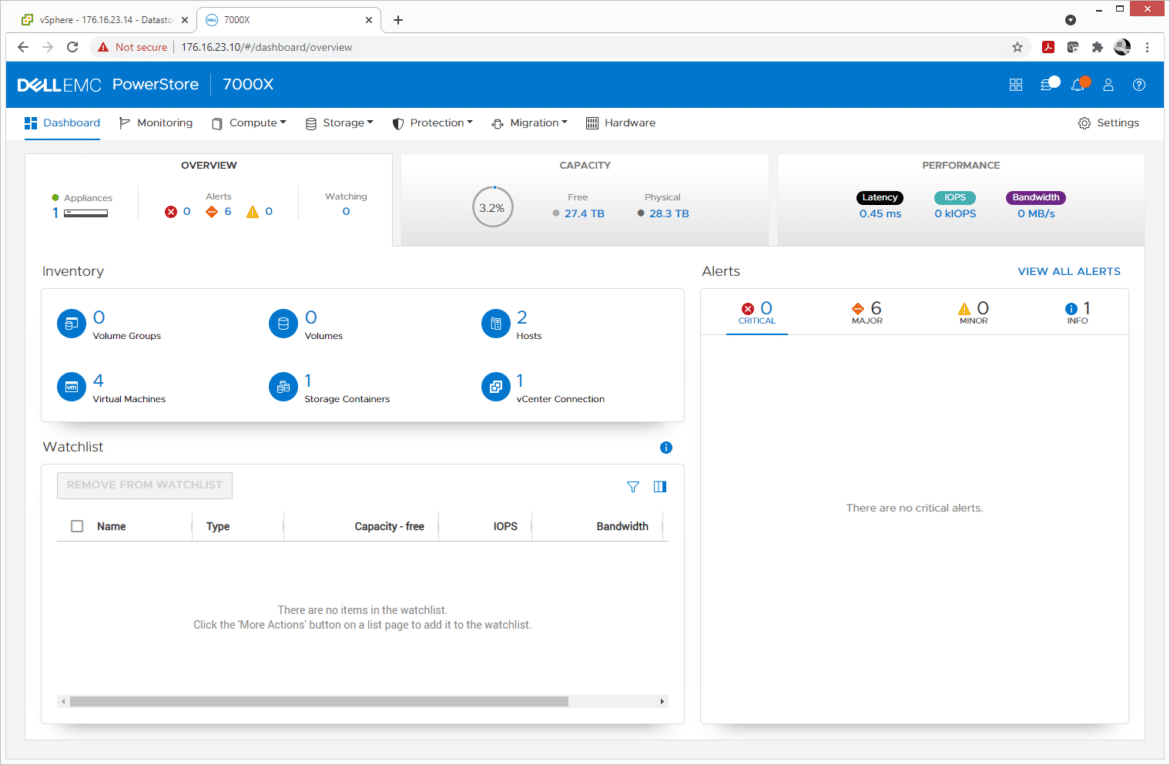Open the 4 Virtual Machines count link
Screen dimensions: 1170x765
point(98,381)
